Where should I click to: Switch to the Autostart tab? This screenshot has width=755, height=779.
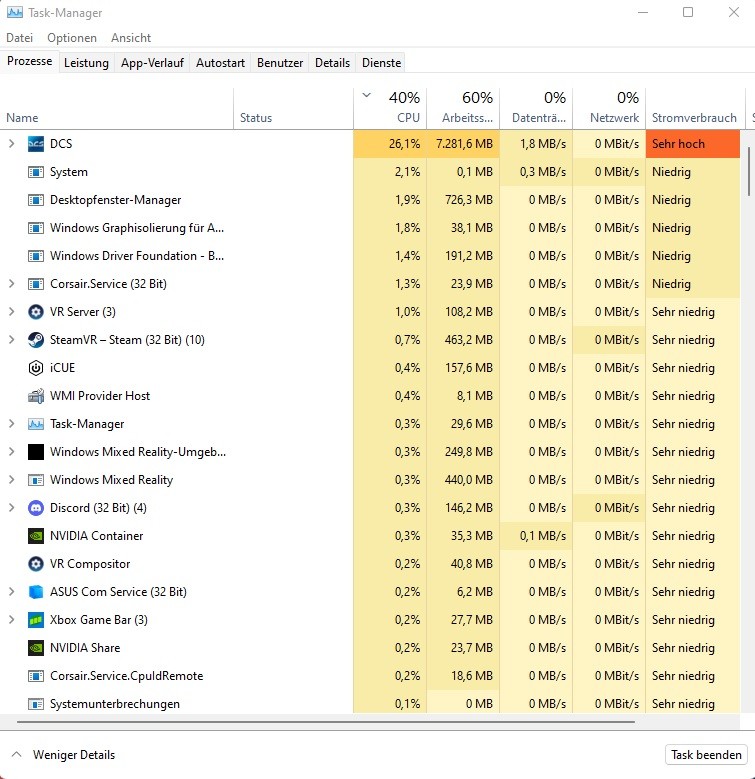click(221, 63)
